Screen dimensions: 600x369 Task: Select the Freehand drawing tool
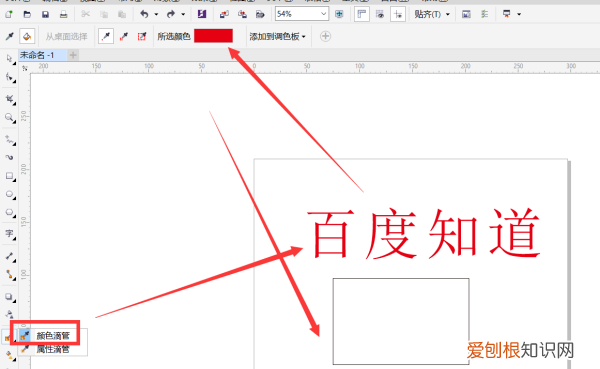tap(10, 140)
